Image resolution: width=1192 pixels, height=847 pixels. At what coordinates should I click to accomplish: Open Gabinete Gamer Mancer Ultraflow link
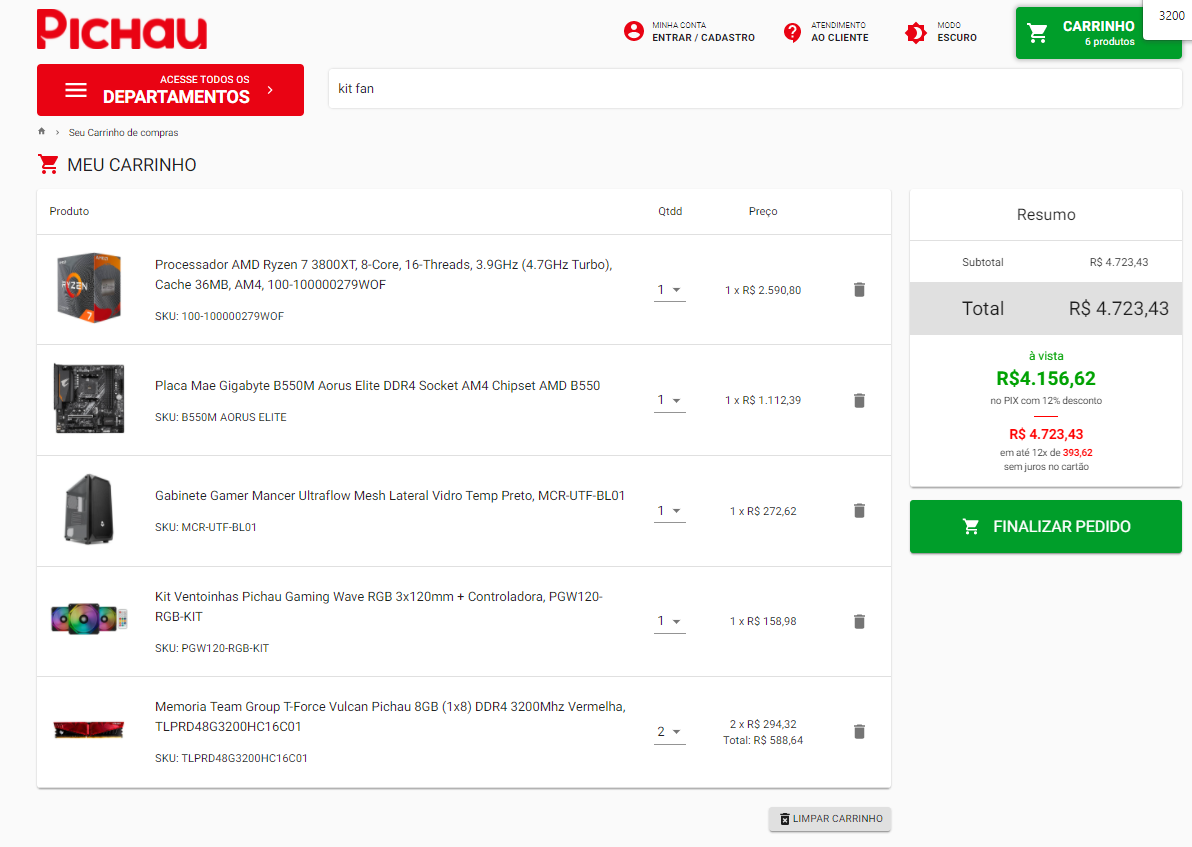coord(390,496)
